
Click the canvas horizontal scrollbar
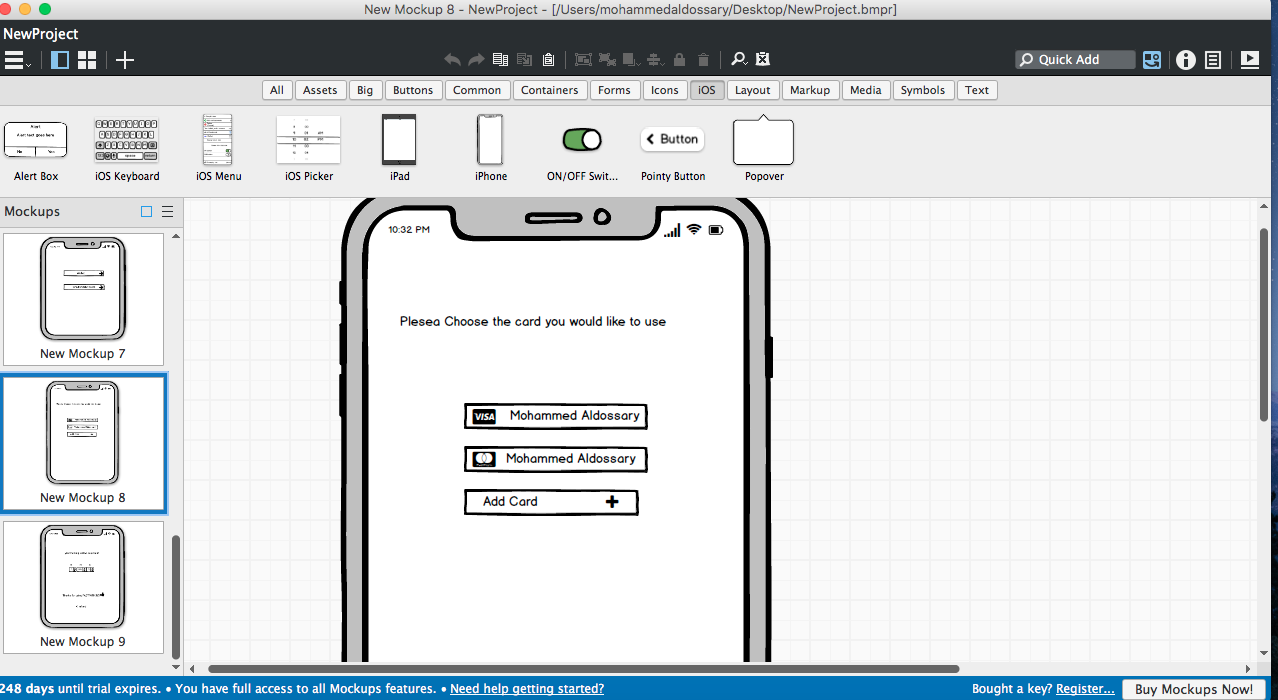pos(583,669)
